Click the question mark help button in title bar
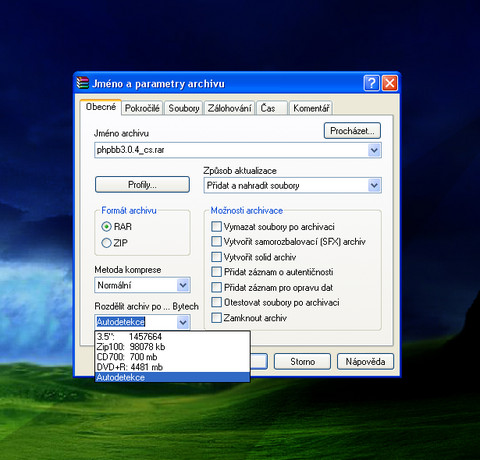 pos(371,83)
